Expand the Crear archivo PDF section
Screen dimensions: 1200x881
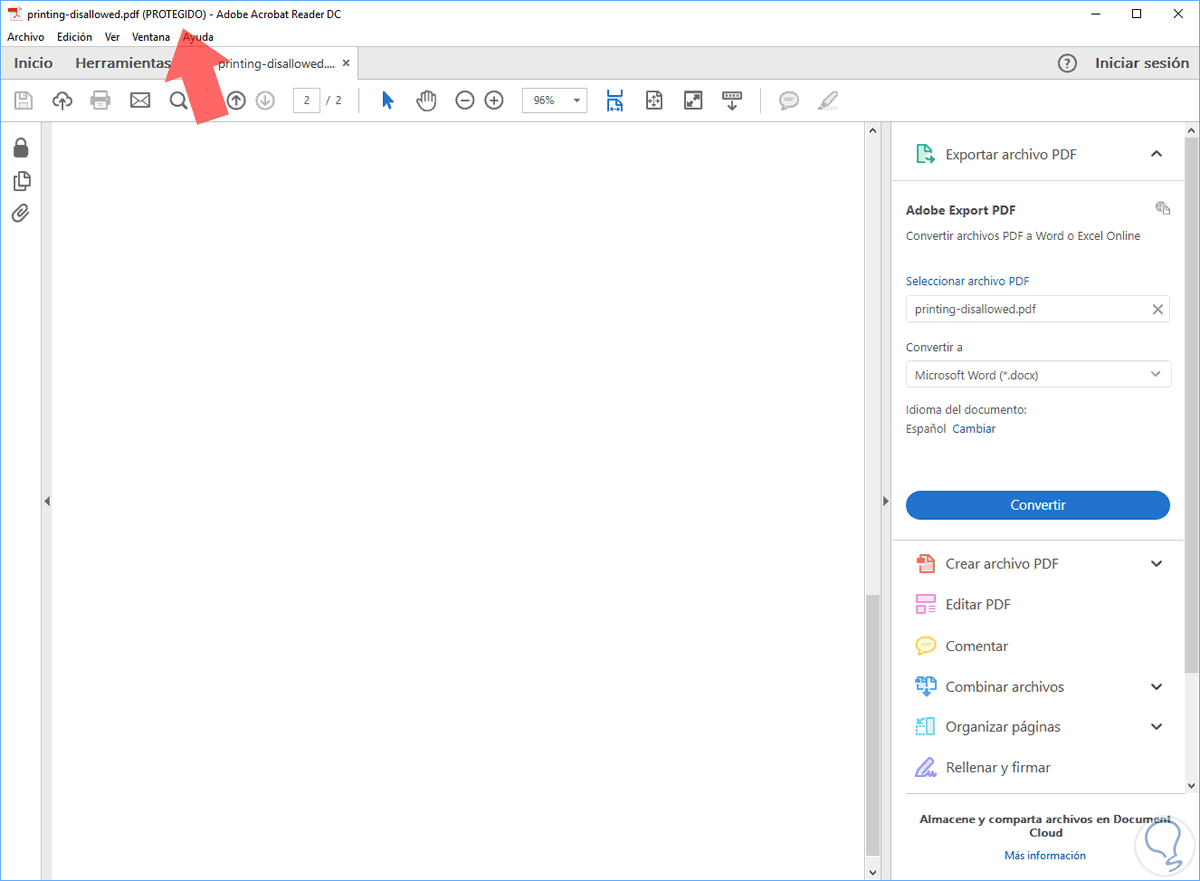[1156, 564]
